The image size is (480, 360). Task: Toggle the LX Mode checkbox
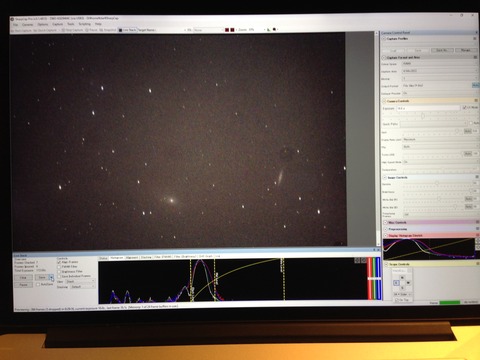(464, 108)
